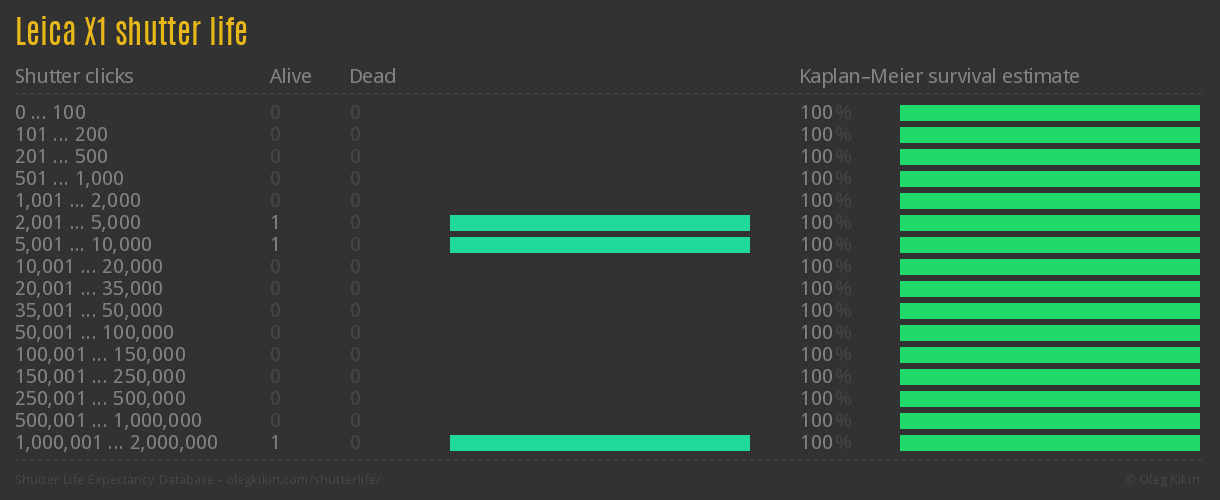Click the '© Oleg Kikin' copyright text

[1164, 480]
